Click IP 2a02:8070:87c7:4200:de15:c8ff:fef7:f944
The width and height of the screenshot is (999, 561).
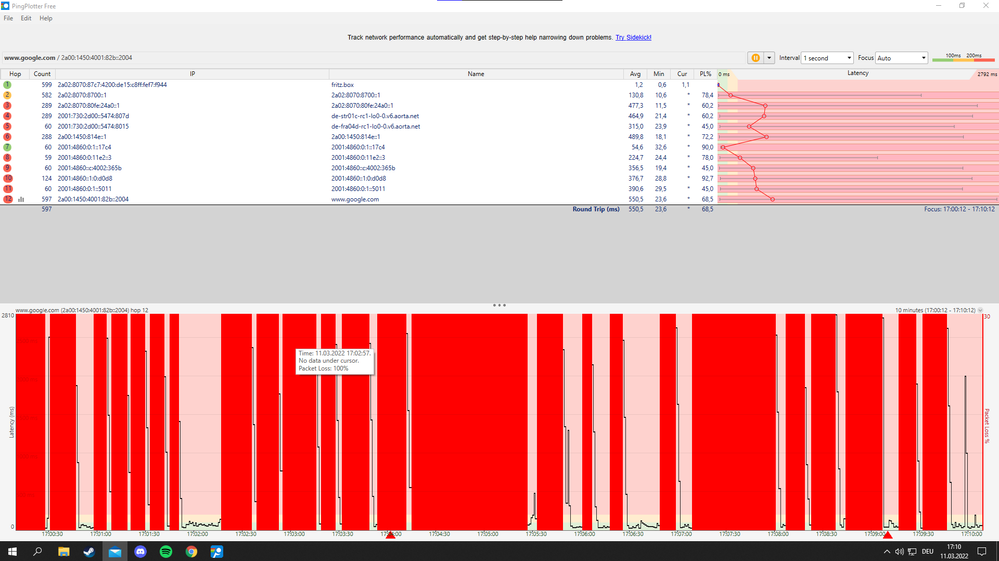[112, 85]
